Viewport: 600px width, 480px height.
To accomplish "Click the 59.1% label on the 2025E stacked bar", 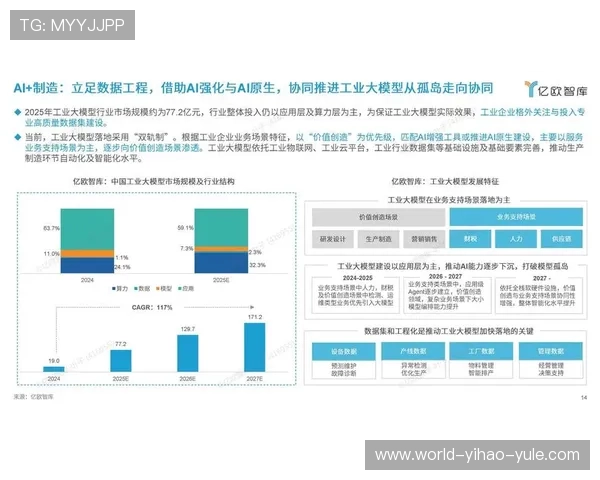I will 185,228.
